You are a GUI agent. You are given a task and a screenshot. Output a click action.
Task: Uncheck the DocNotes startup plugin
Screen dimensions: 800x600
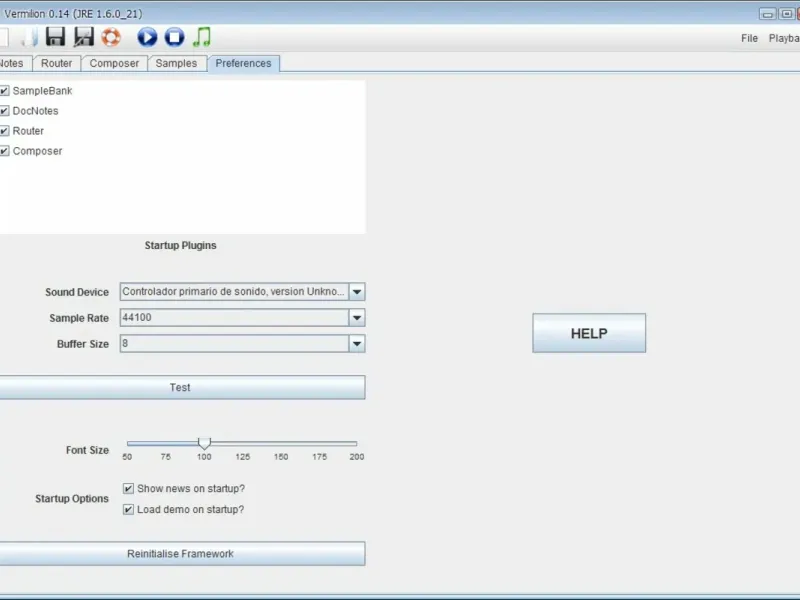point(5,111)
